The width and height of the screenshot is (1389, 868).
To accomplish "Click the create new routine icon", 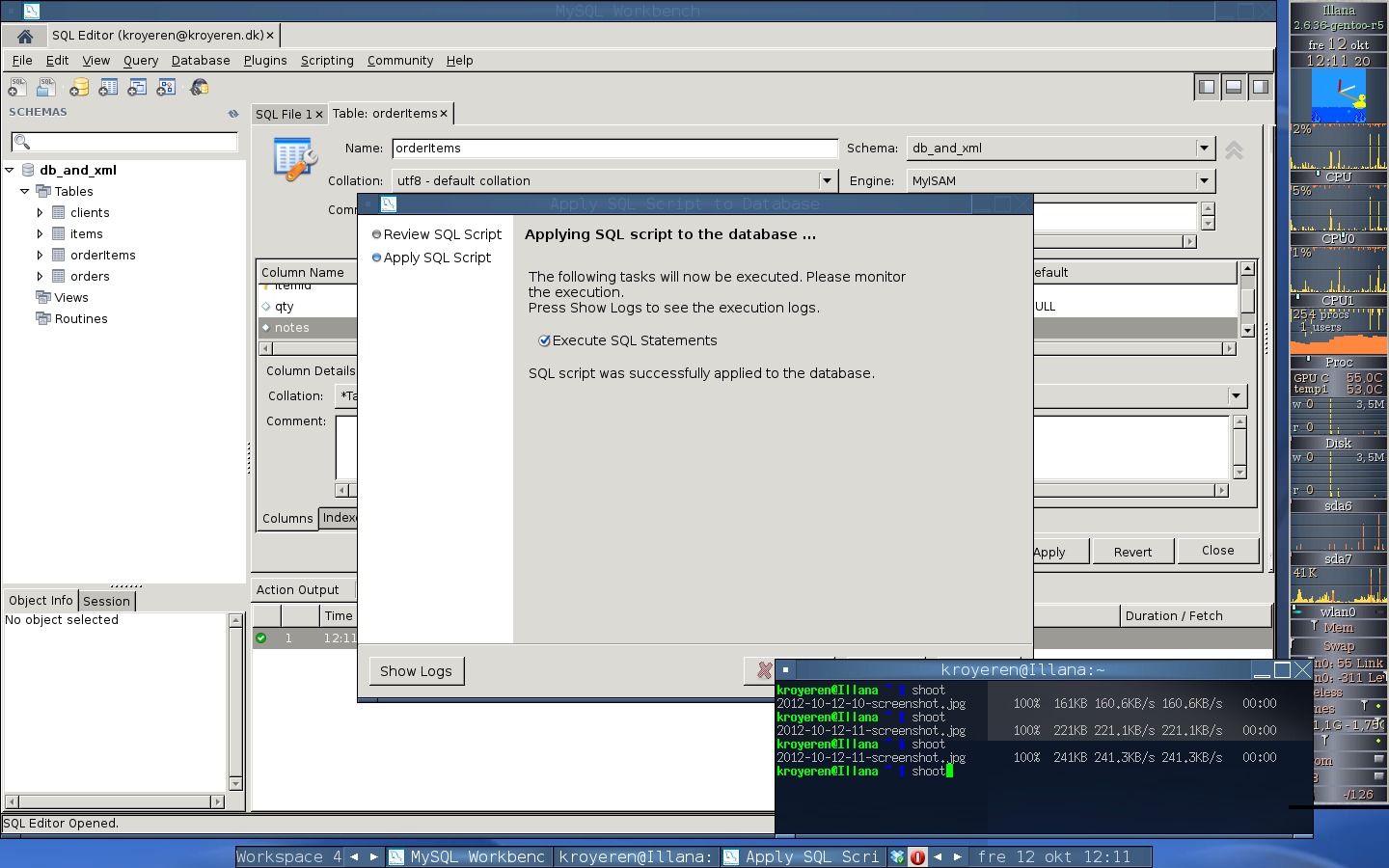I will [x=166, y=88].
